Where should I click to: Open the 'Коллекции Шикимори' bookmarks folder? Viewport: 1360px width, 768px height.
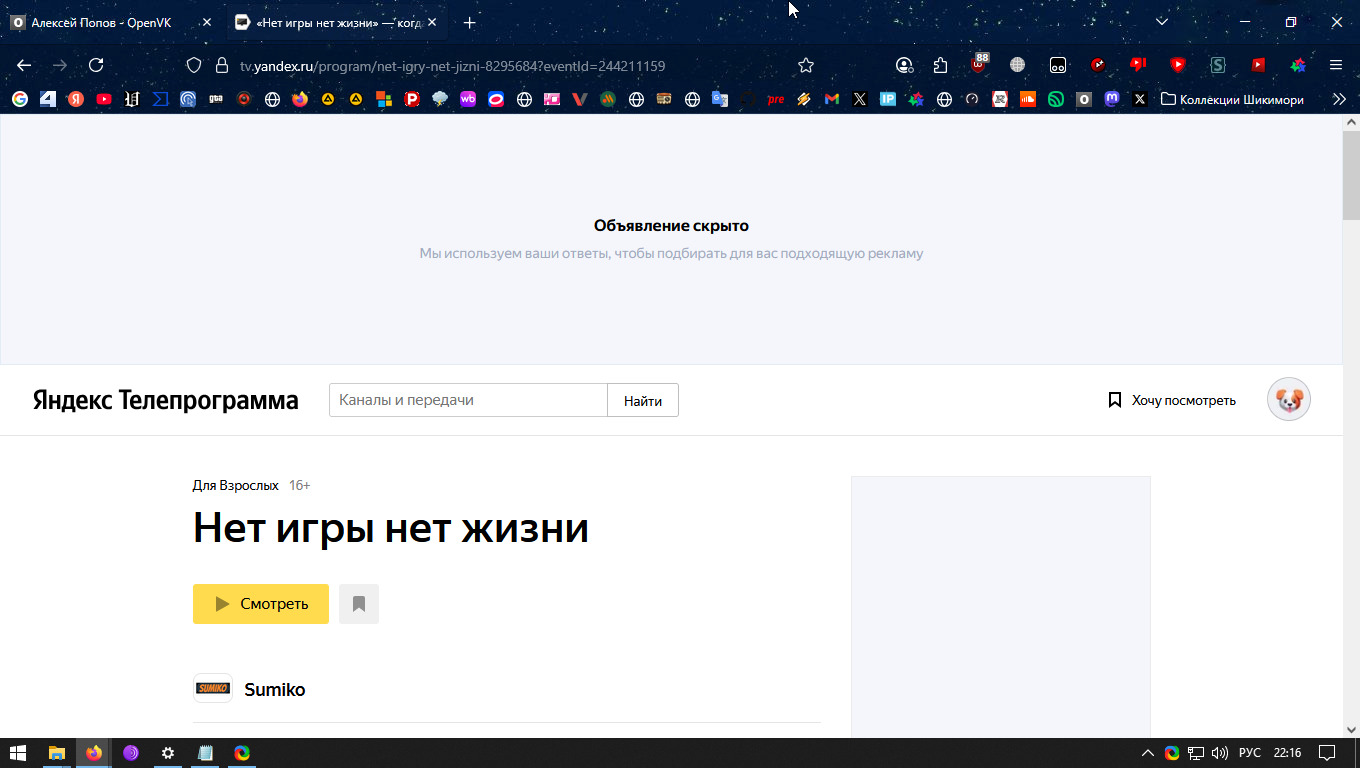click(1232, 99)
